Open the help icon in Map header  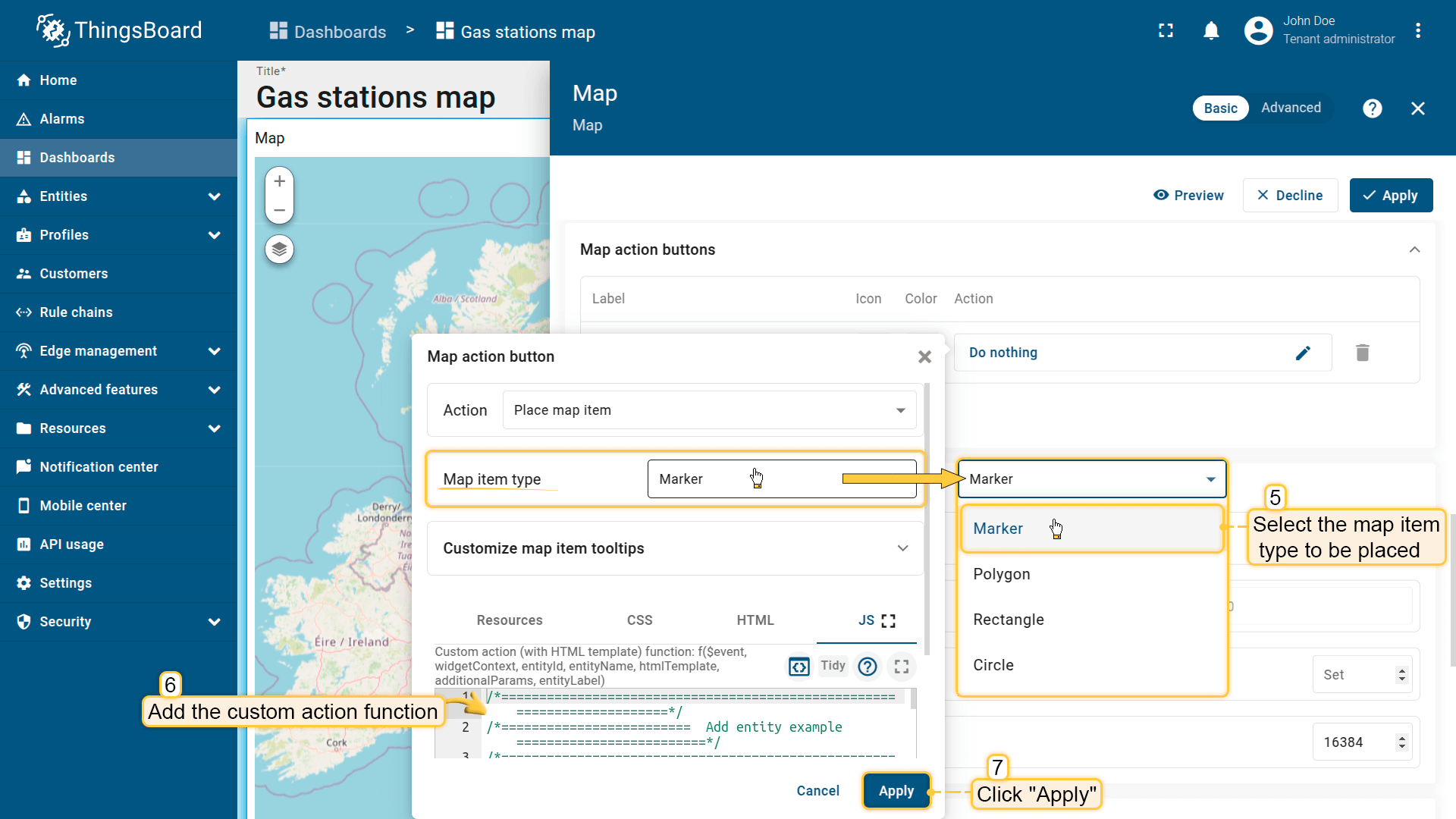tap(1372, 108)
